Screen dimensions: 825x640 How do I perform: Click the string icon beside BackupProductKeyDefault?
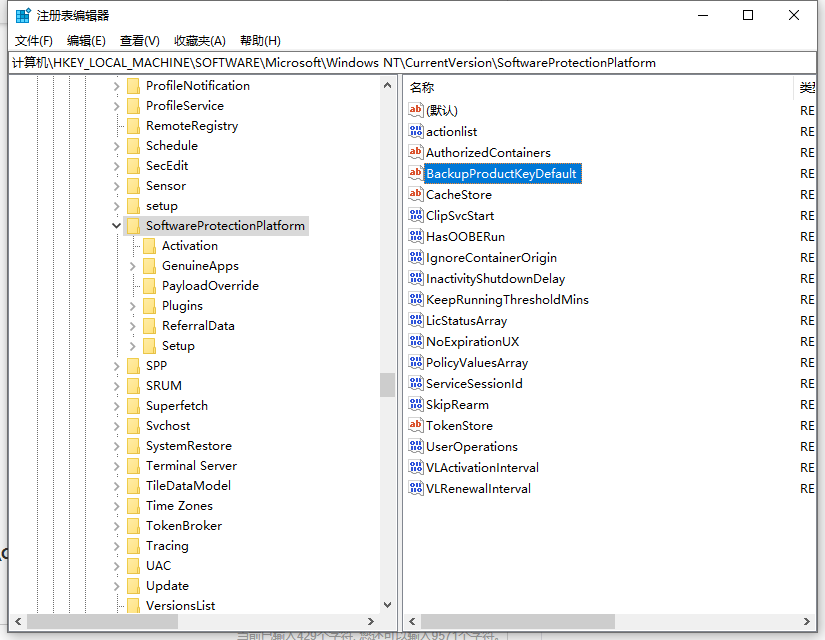(x=416, y=174)
